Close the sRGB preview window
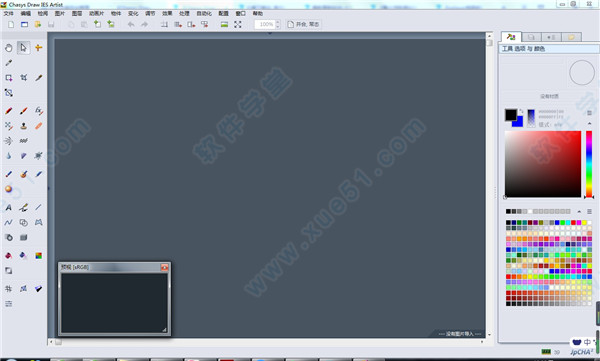 click(165, 267)
